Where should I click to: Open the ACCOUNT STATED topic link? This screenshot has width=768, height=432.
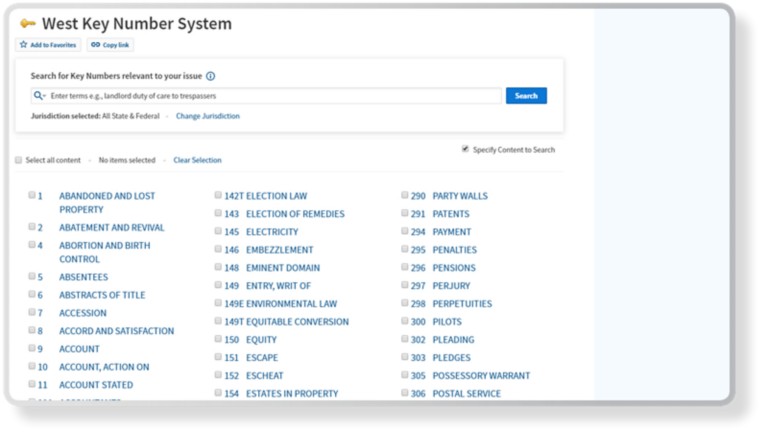(96, 385)
